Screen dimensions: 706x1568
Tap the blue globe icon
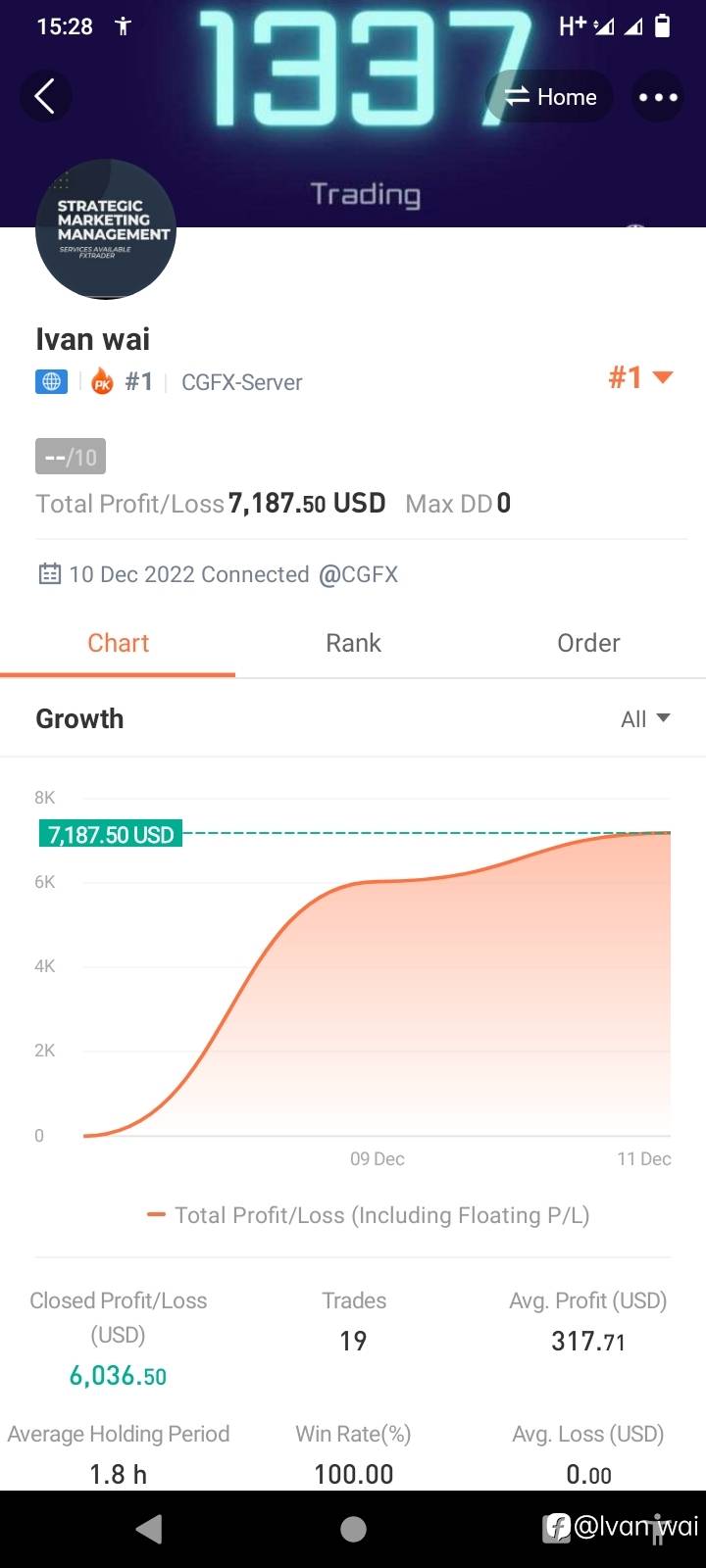52,382
